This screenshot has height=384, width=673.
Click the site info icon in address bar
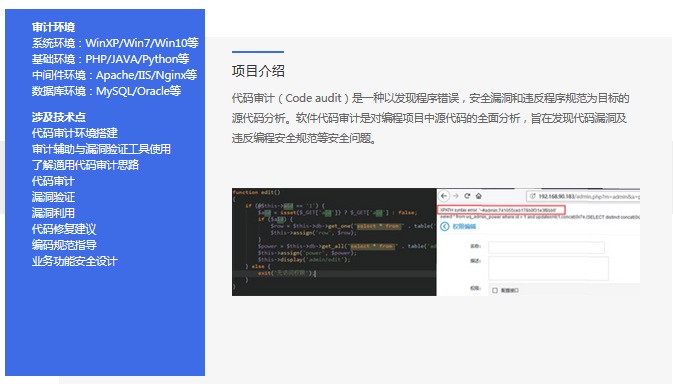(533, 197)
